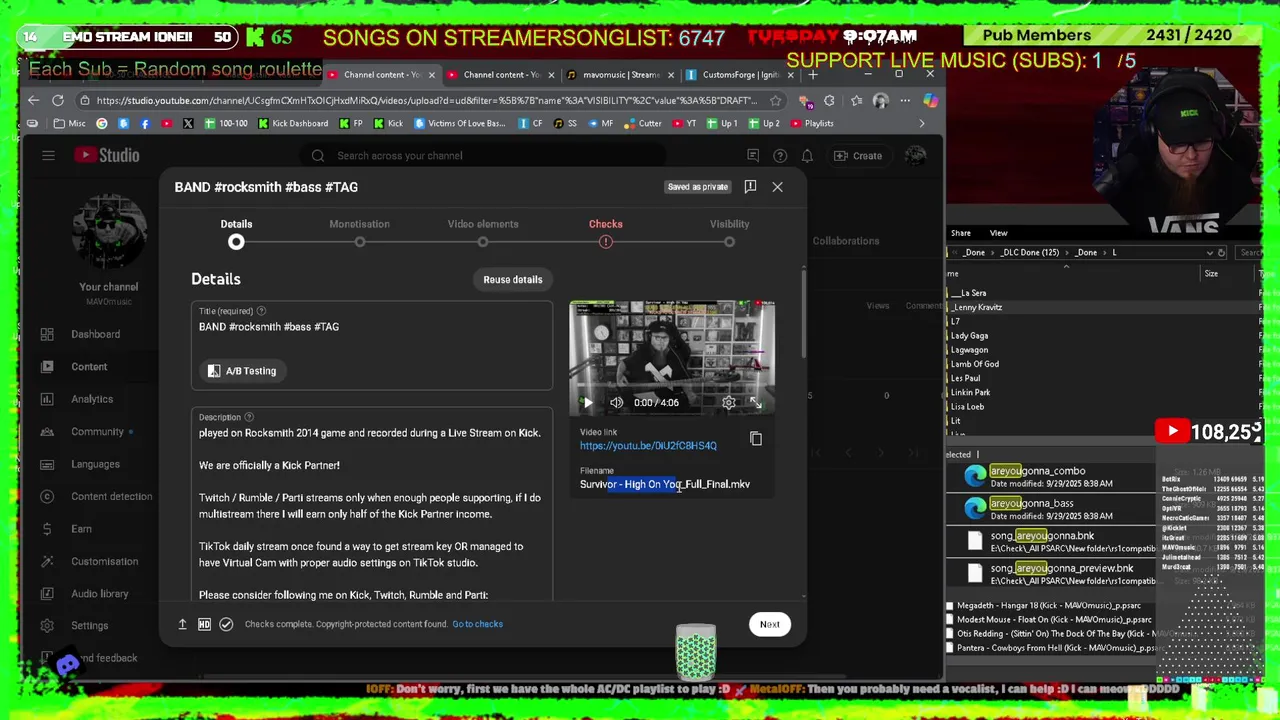Go to Analytics in the sidebar
Image resolution: width=1280 pixels, height=720 pixels.
pos(92,399)
